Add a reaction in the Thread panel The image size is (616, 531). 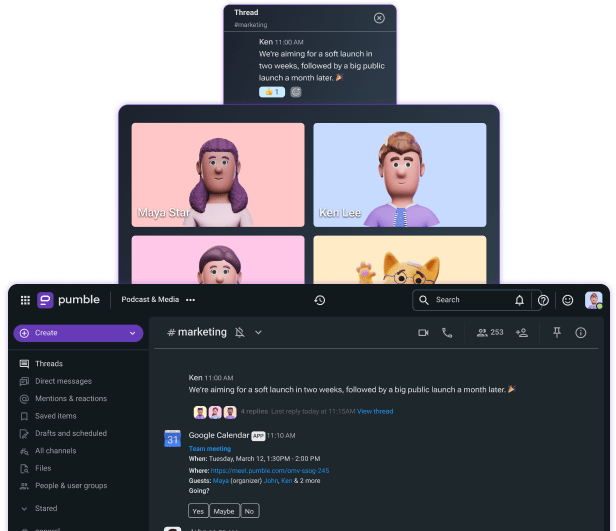tap(296, 92)
